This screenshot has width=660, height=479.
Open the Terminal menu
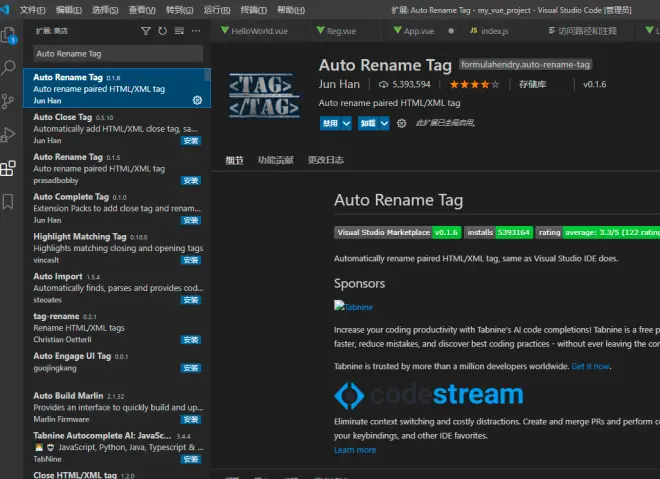pos(253,10)
